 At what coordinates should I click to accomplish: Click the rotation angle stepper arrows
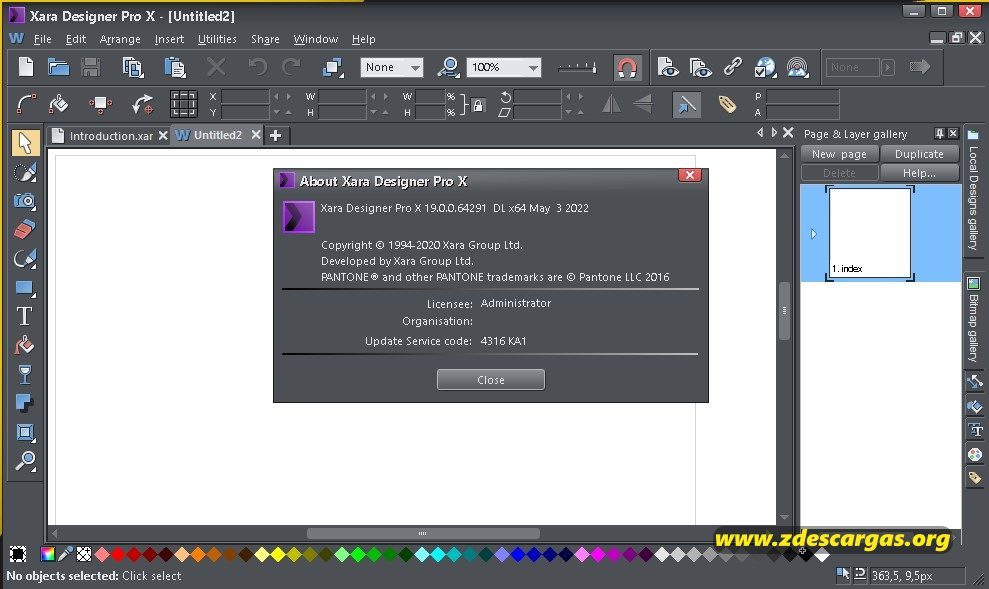[x=573, y=96]
